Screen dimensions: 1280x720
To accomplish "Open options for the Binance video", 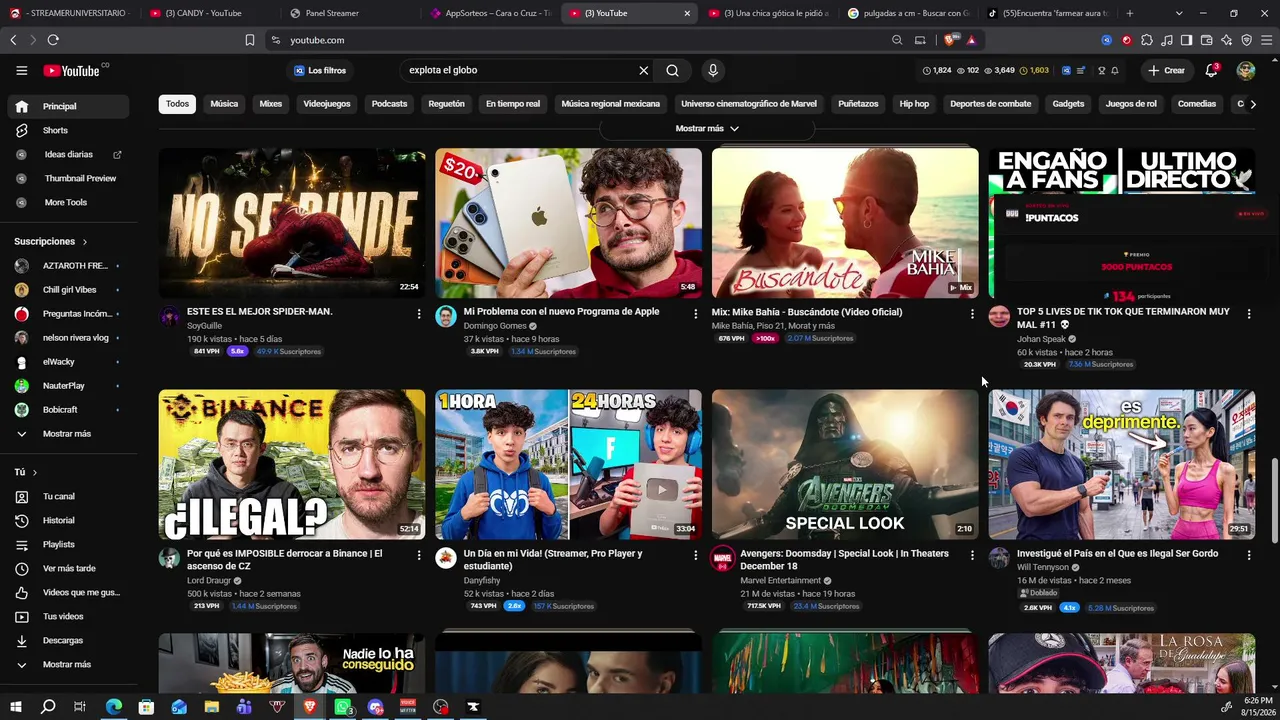I will (x=419, y=556).
